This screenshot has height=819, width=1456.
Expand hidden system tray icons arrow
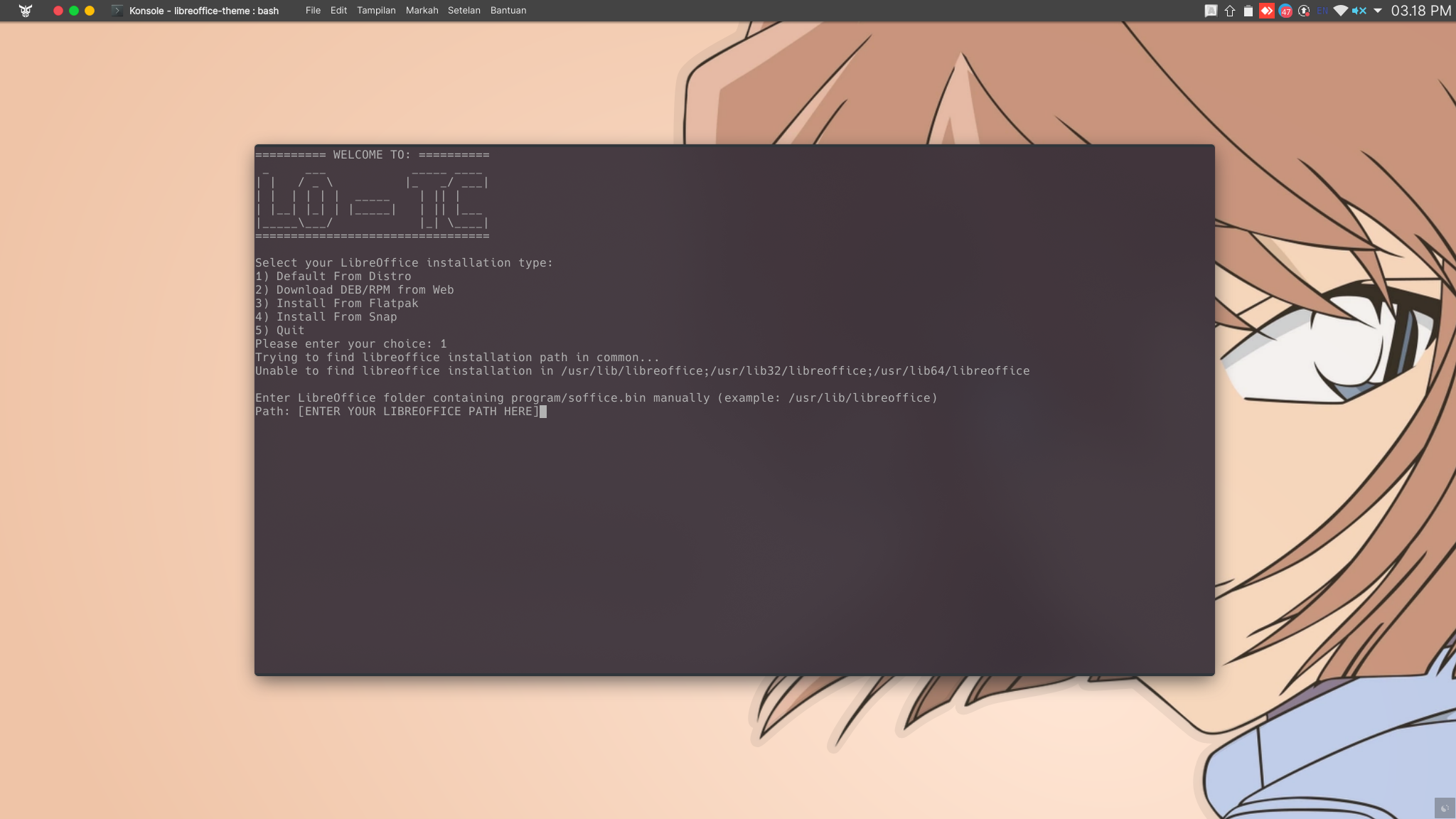pyautogui.click(x=1377, y=11)
